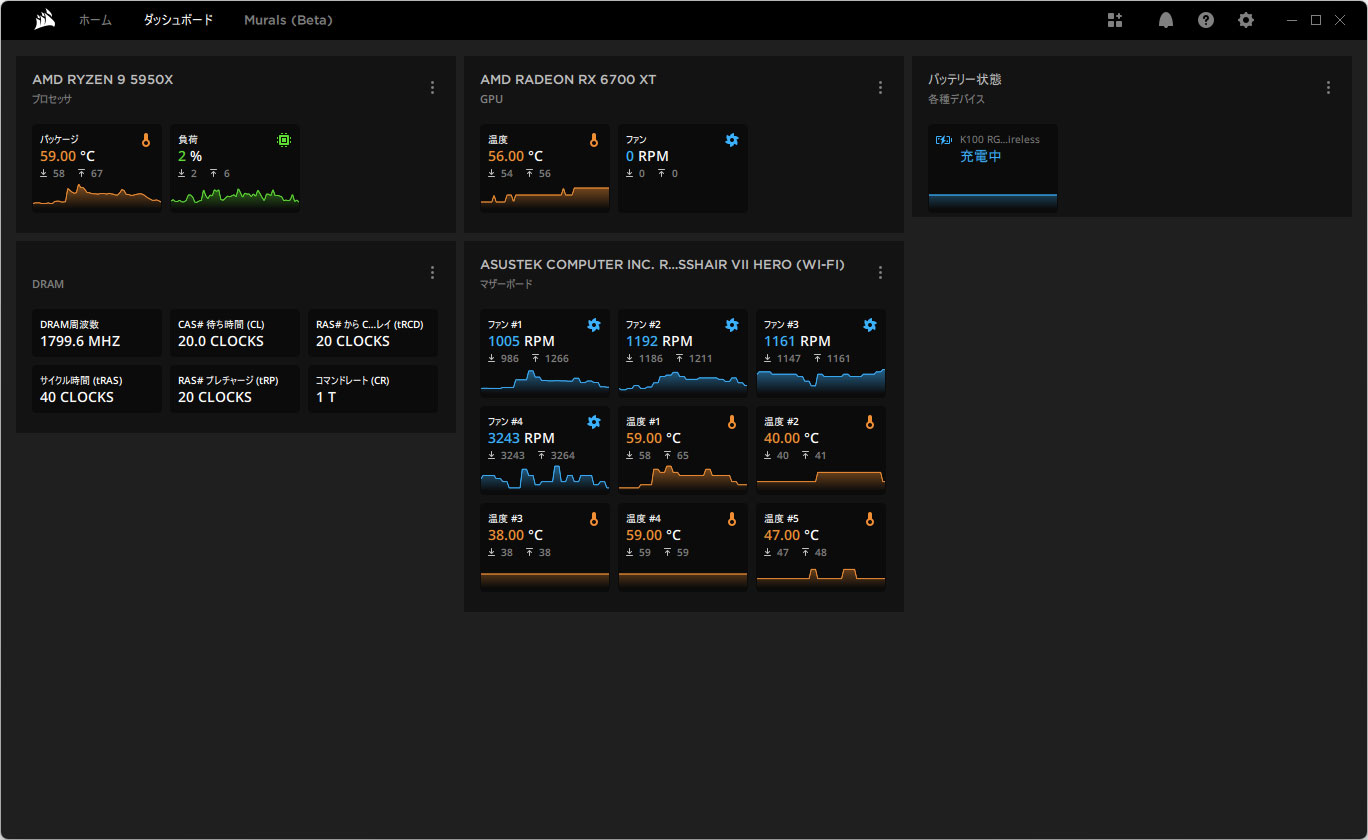Click the 各種デバイス subtitle
Image resolution: width=1368 pixels, height=840 pixels.
pos(957,99)
